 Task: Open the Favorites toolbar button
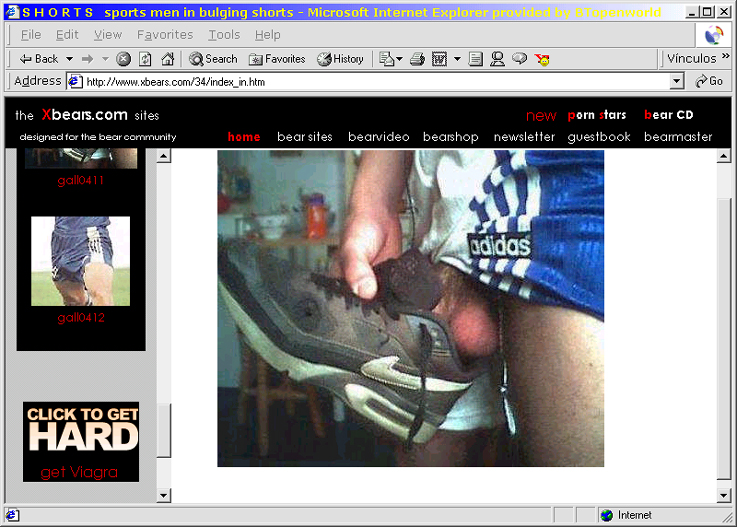click(x=277, y=59)
